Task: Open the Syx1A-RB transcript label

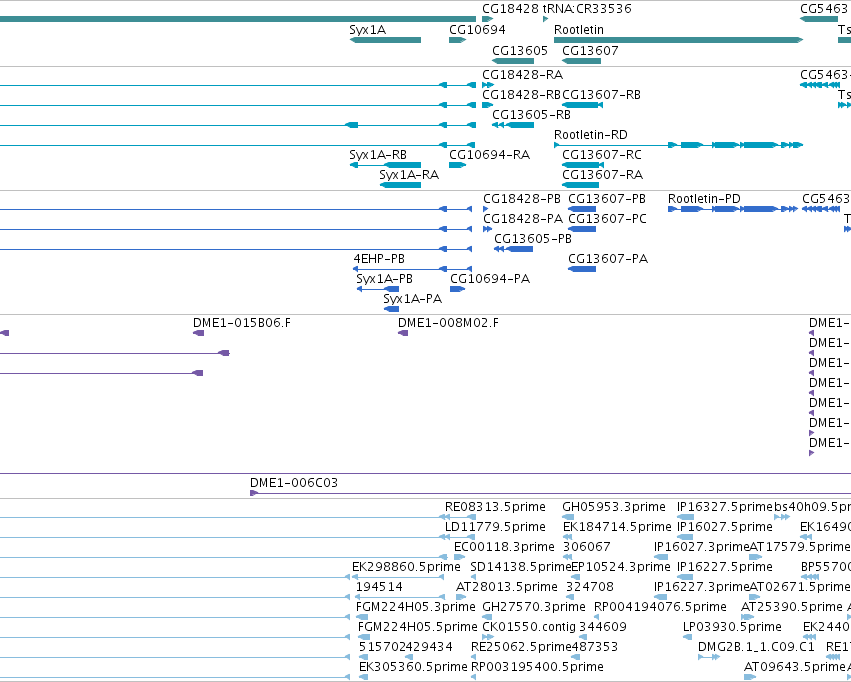Action: (378, 155)
